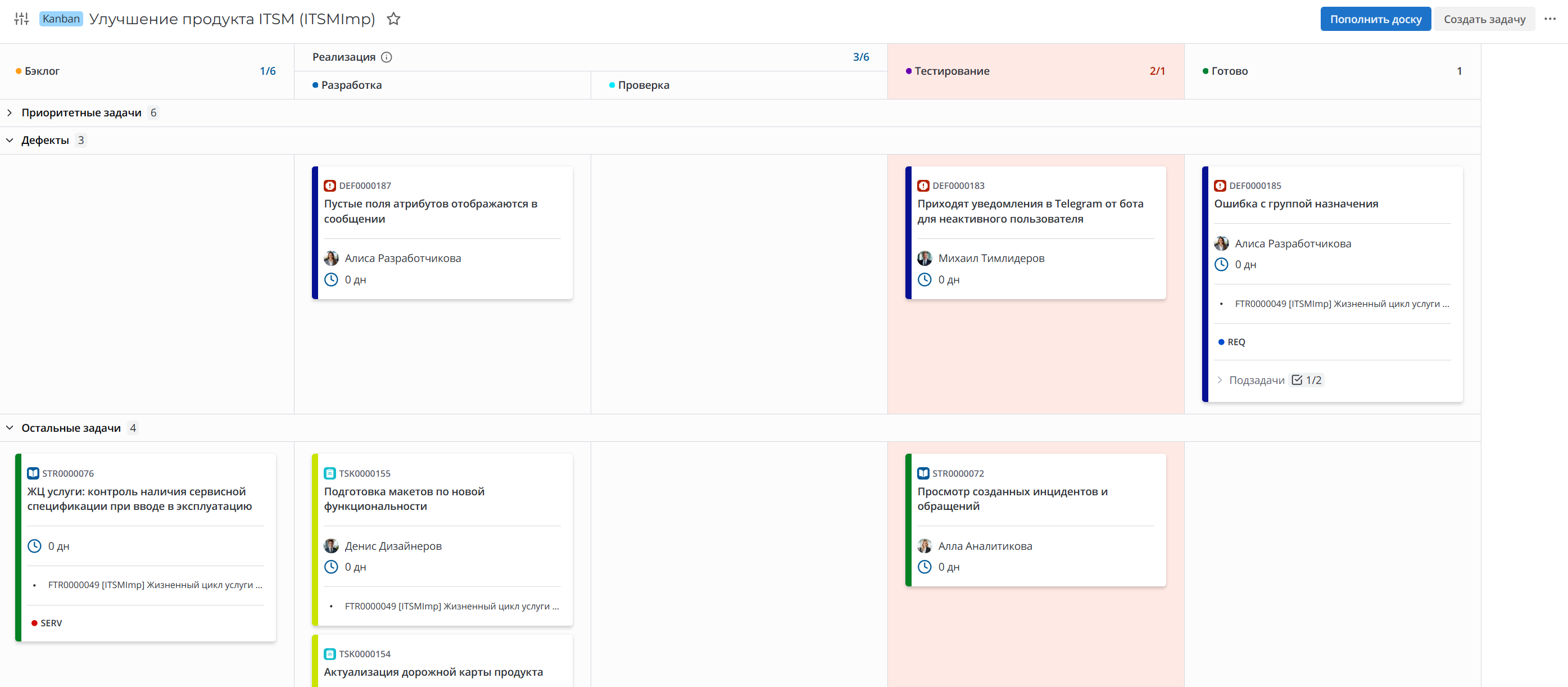Click defect icon on DEF0000187 card
Viewport: 1568px width, 687px height.
point(330,186)
